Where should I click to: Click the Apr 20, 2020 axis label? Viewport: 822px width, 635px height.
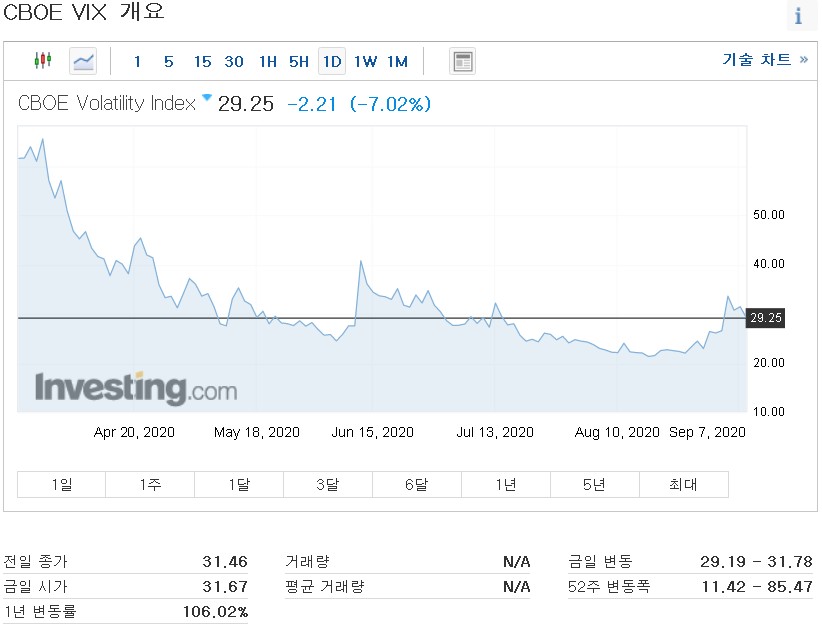coord(134,433)
